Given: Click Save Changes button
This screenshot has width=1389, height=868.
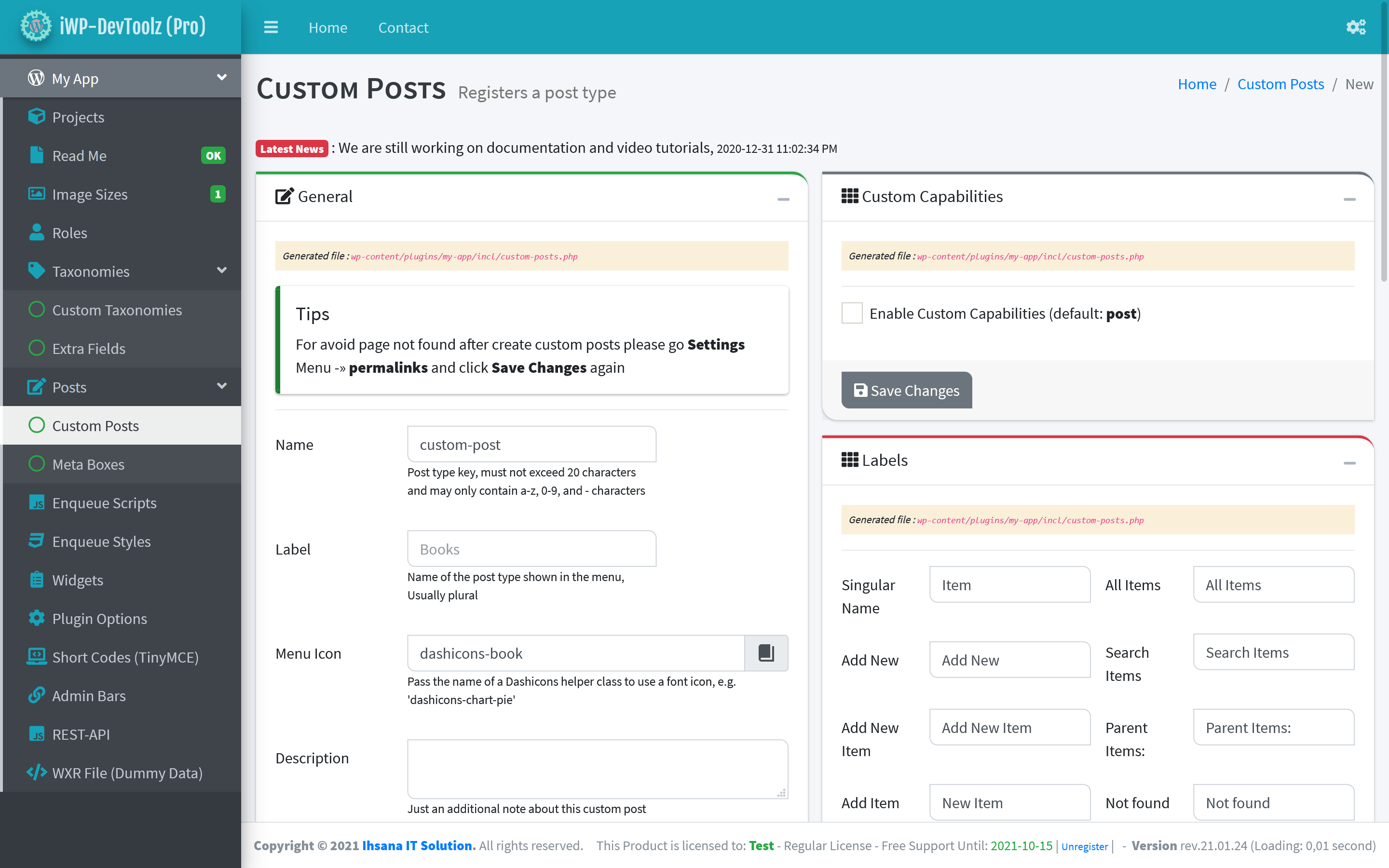Looking at the screenshot, I should [x=906, y=390].
